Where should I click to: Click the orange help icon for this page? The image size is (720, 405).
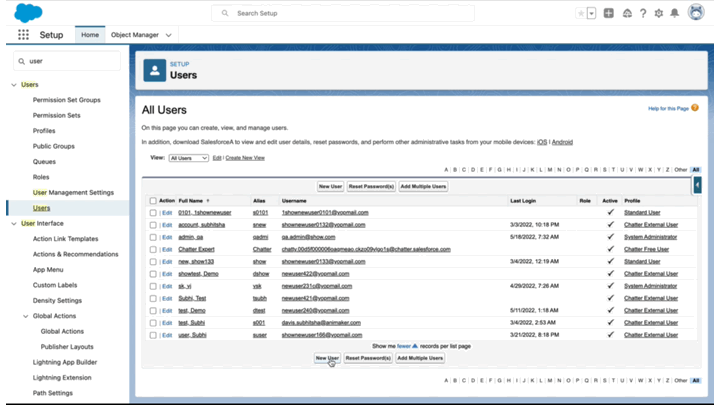tap(695, 108)
